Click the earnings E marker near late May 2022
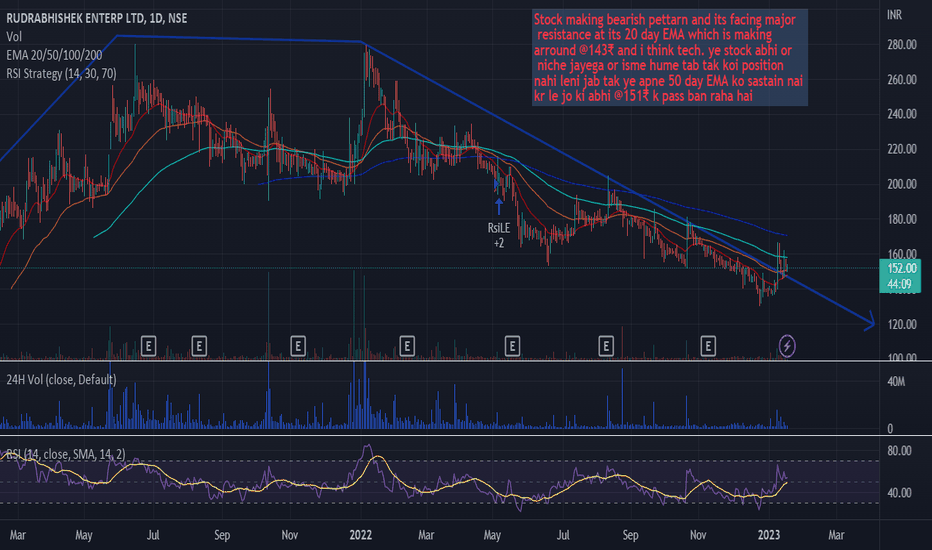This screenshot has width=932, height=550. tap(512, 345)
